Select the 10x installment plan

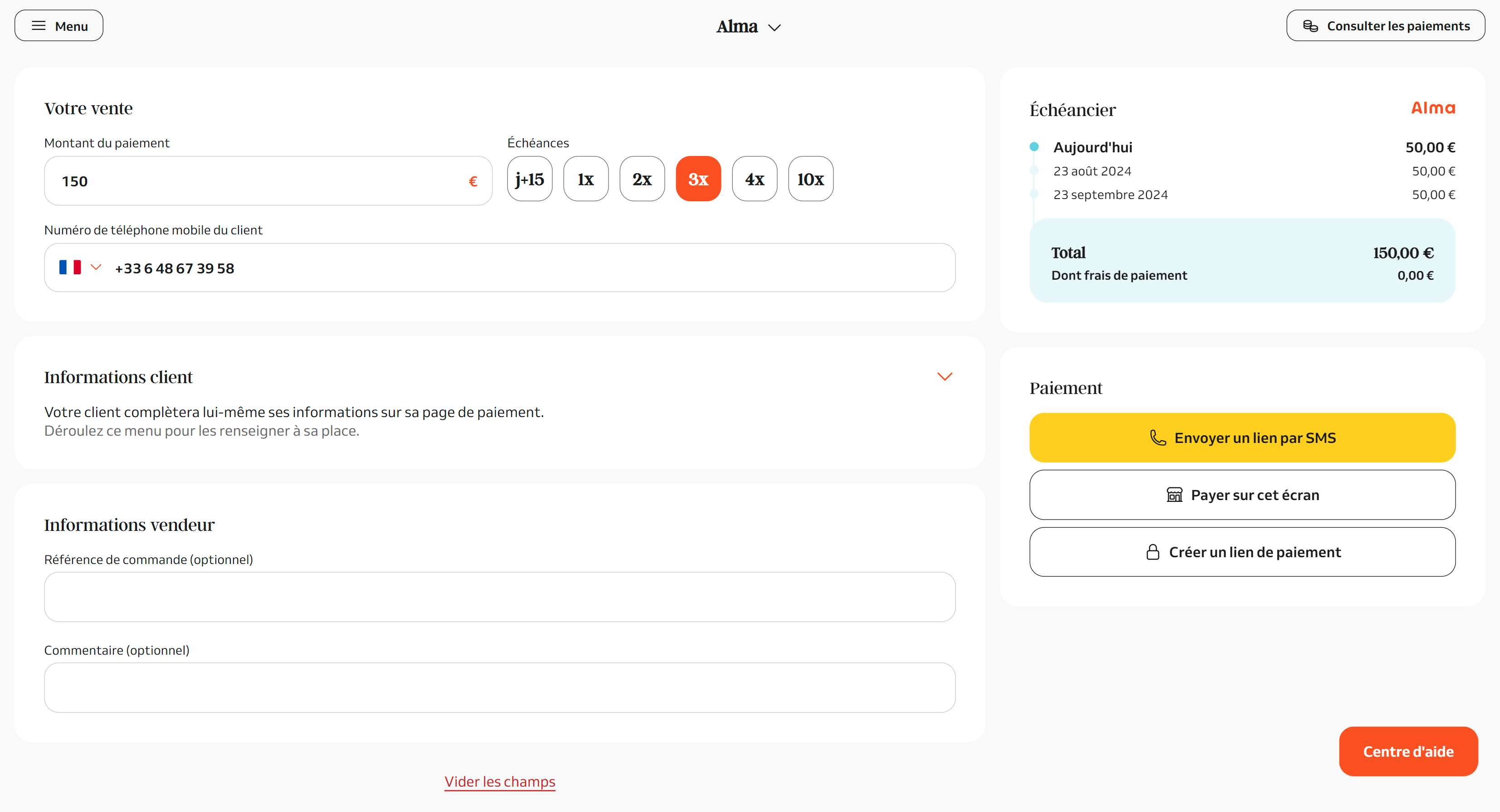click(811, 179)
